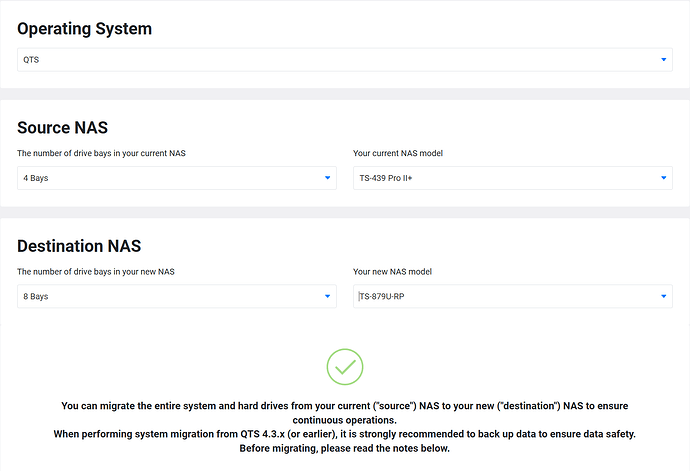This screenshot has width=690, height=471.
Task: Click 'The number of drive bays in your new NAS'
Action: pos(96,272)
